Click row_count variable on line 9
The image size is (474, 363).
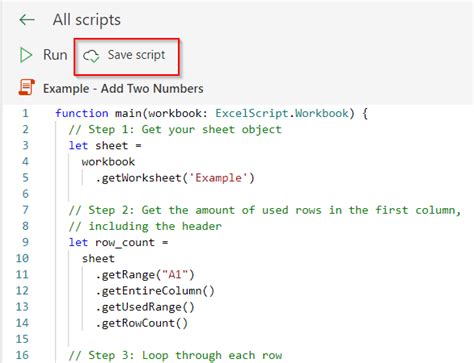tap(125, 243)
